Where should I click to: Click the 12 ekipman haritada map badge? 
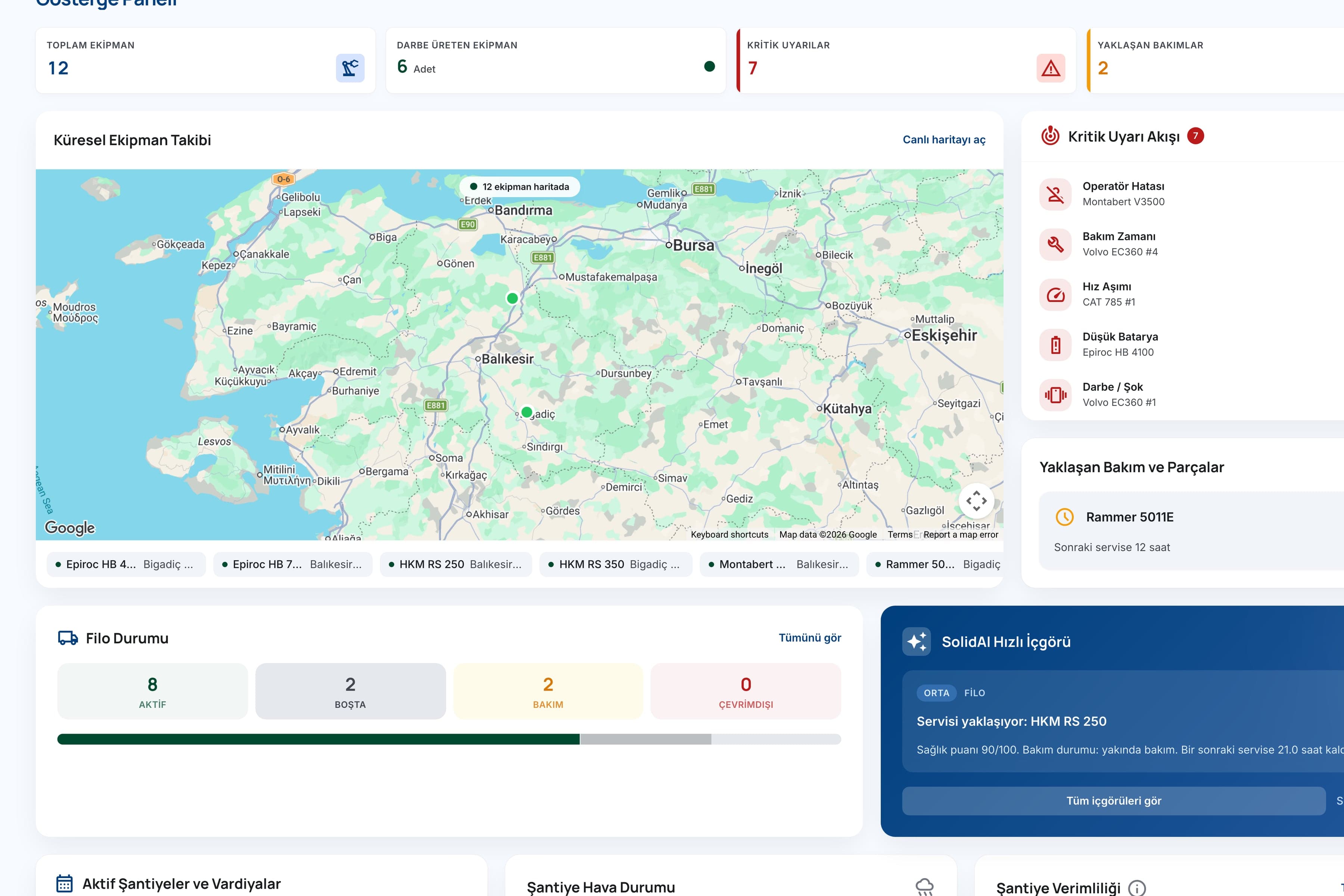point(519,187)
